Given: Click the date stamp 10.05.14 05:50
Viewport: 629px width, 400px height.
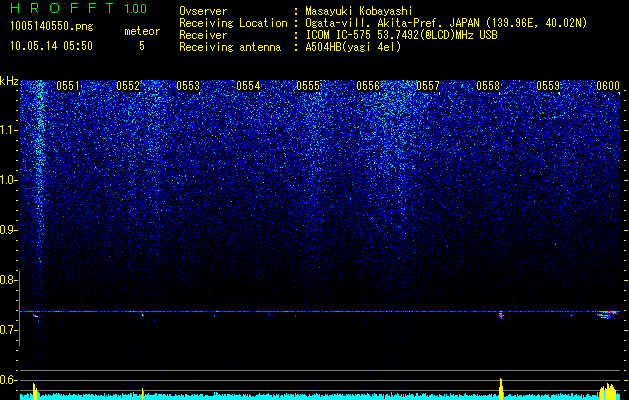Looking at the screenshot, I should click(x=51, y=46).
